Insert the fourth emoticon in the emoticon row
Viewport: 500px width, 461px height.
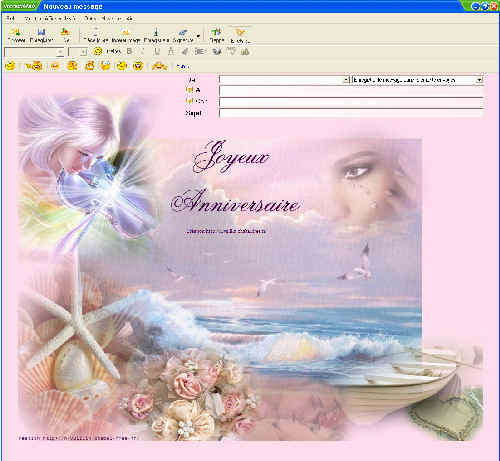[x=72, y=66]
